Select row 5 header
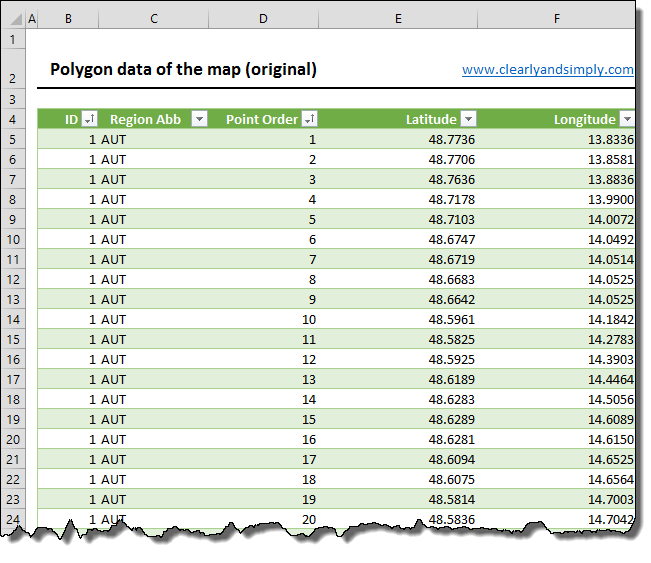 pos(13,139)
